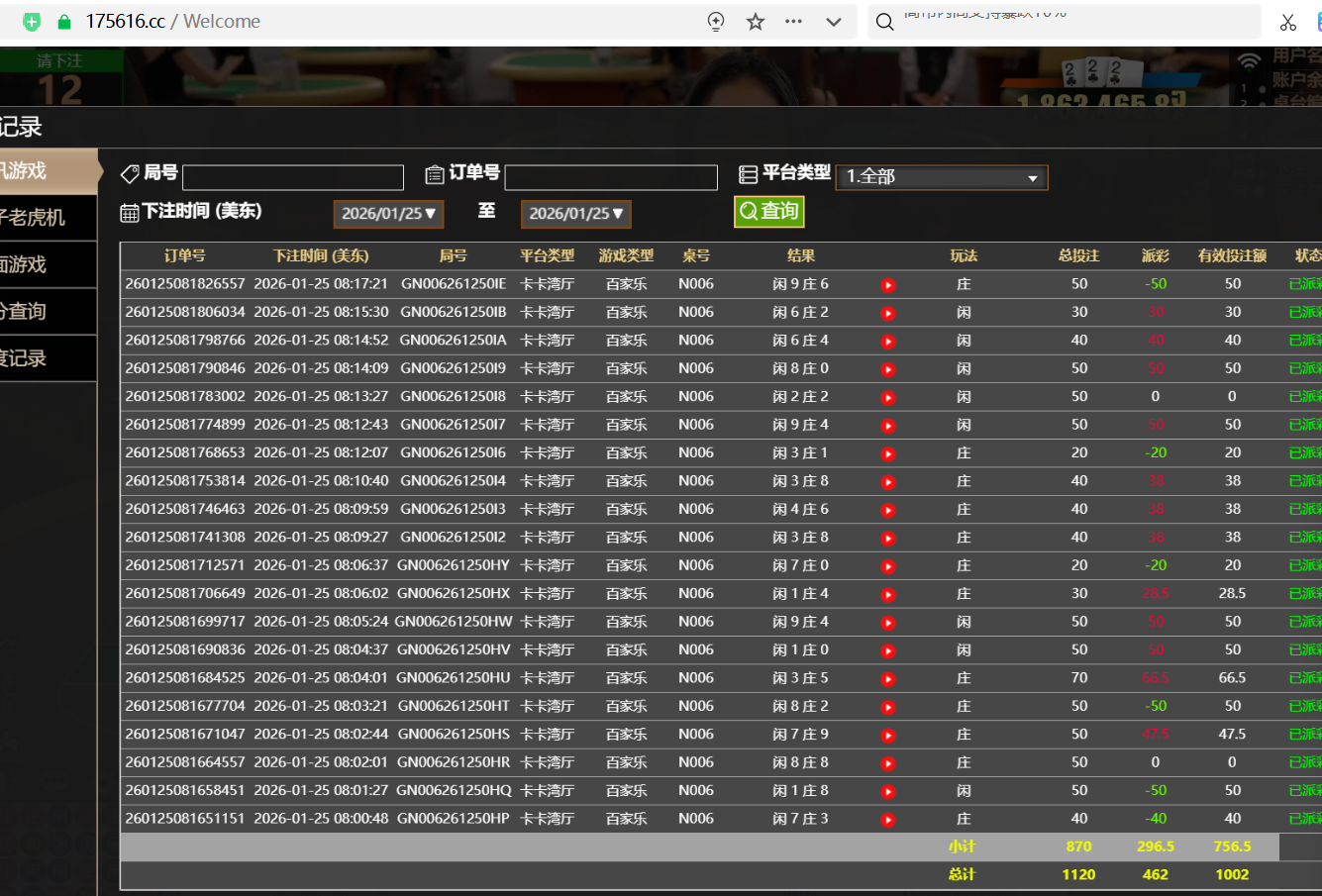1322x896 pixels.
Task: Click the green padlock site security icon
Action: coord(64,22)
